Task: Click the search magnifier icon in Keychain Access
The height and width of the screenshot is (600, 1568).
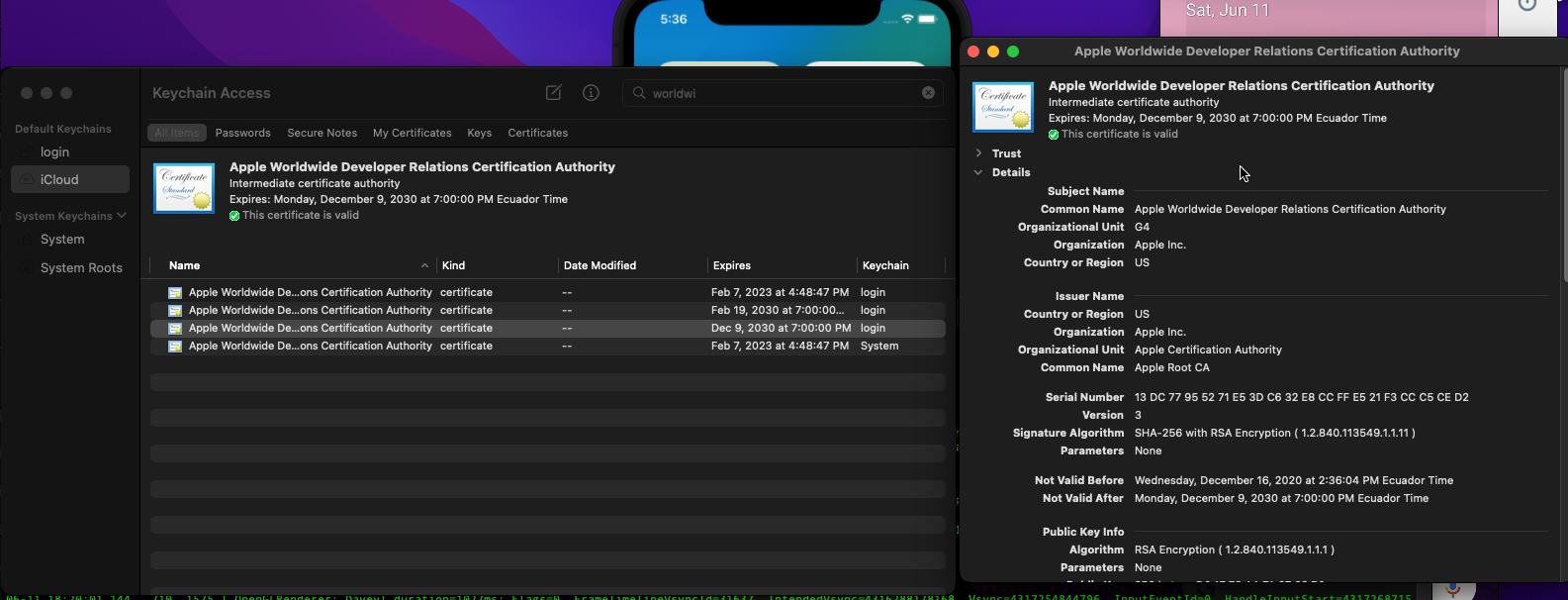Action: point(639,93)
